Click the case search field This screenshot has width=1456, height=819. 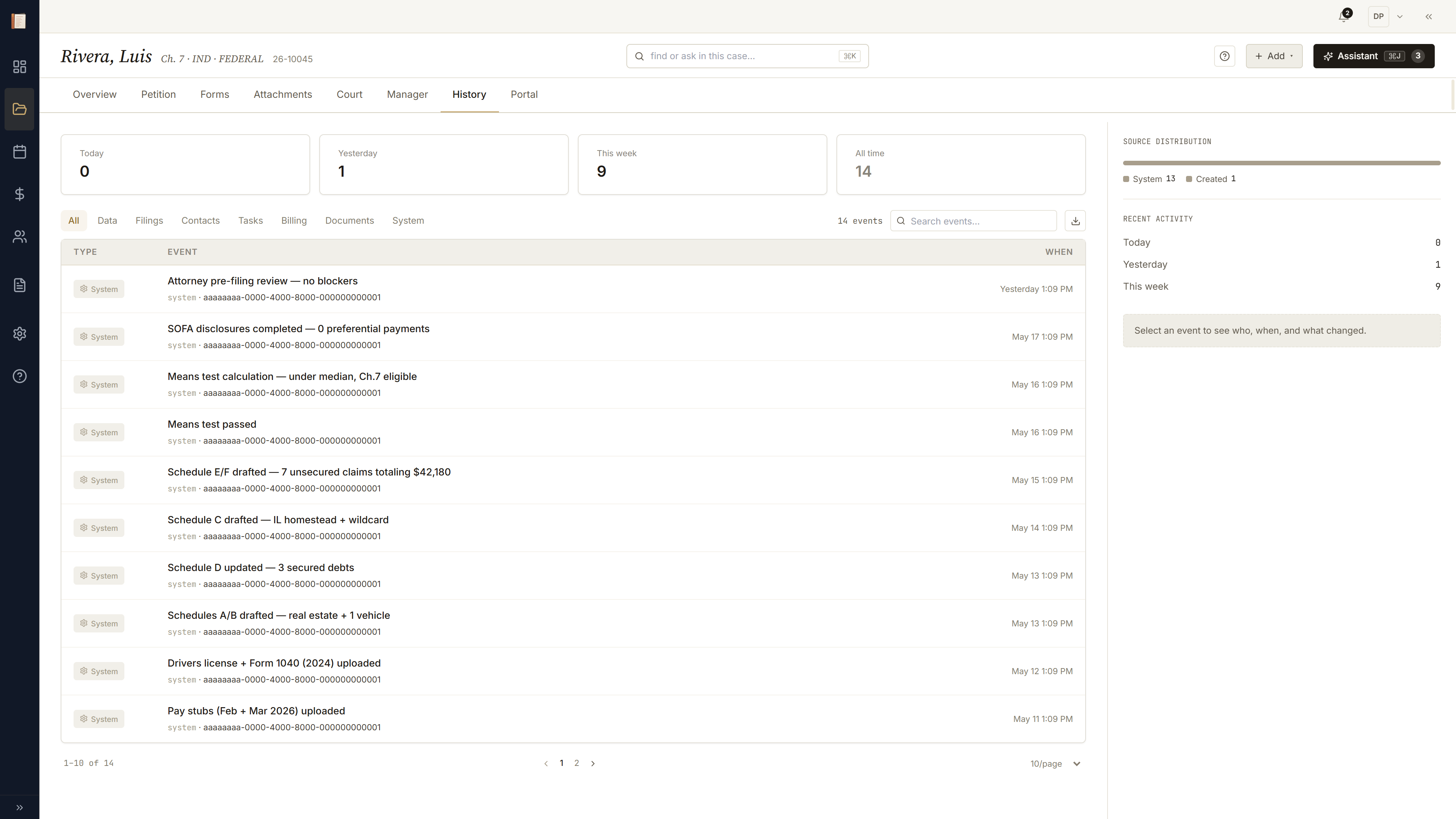[747, 56]
